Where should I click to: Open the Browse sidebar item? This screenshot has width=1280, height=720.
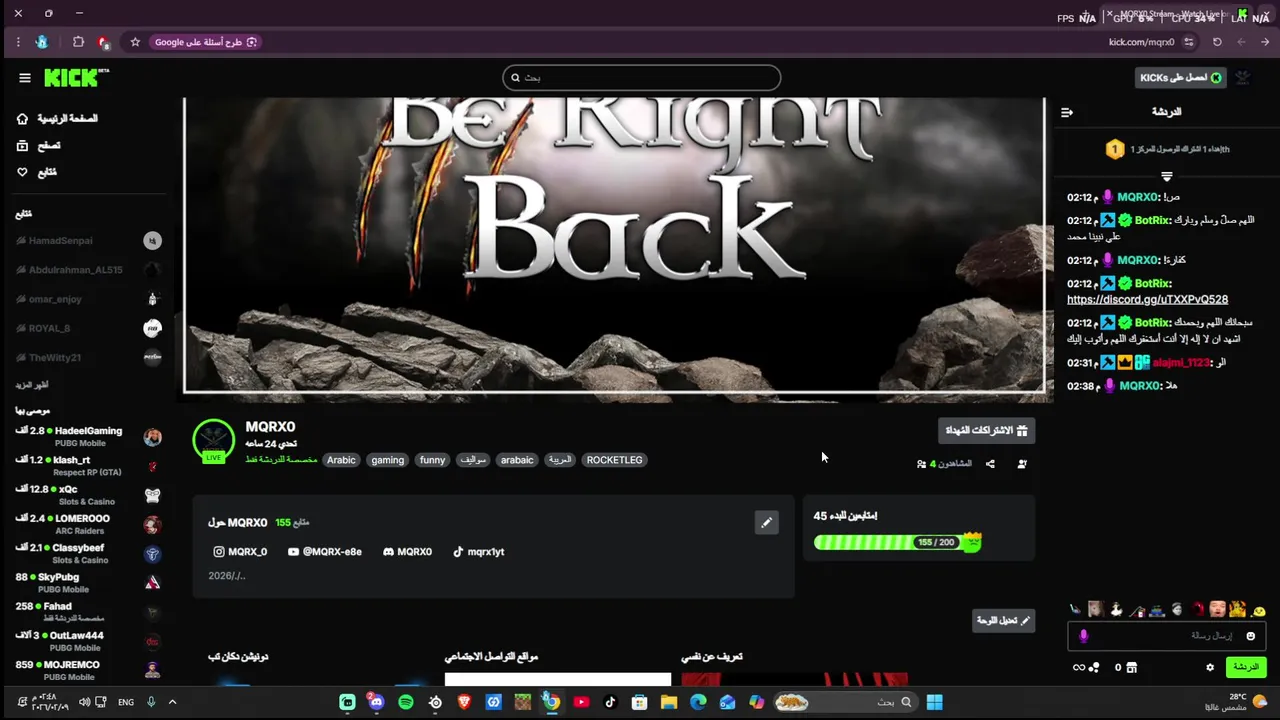(39, 145)
